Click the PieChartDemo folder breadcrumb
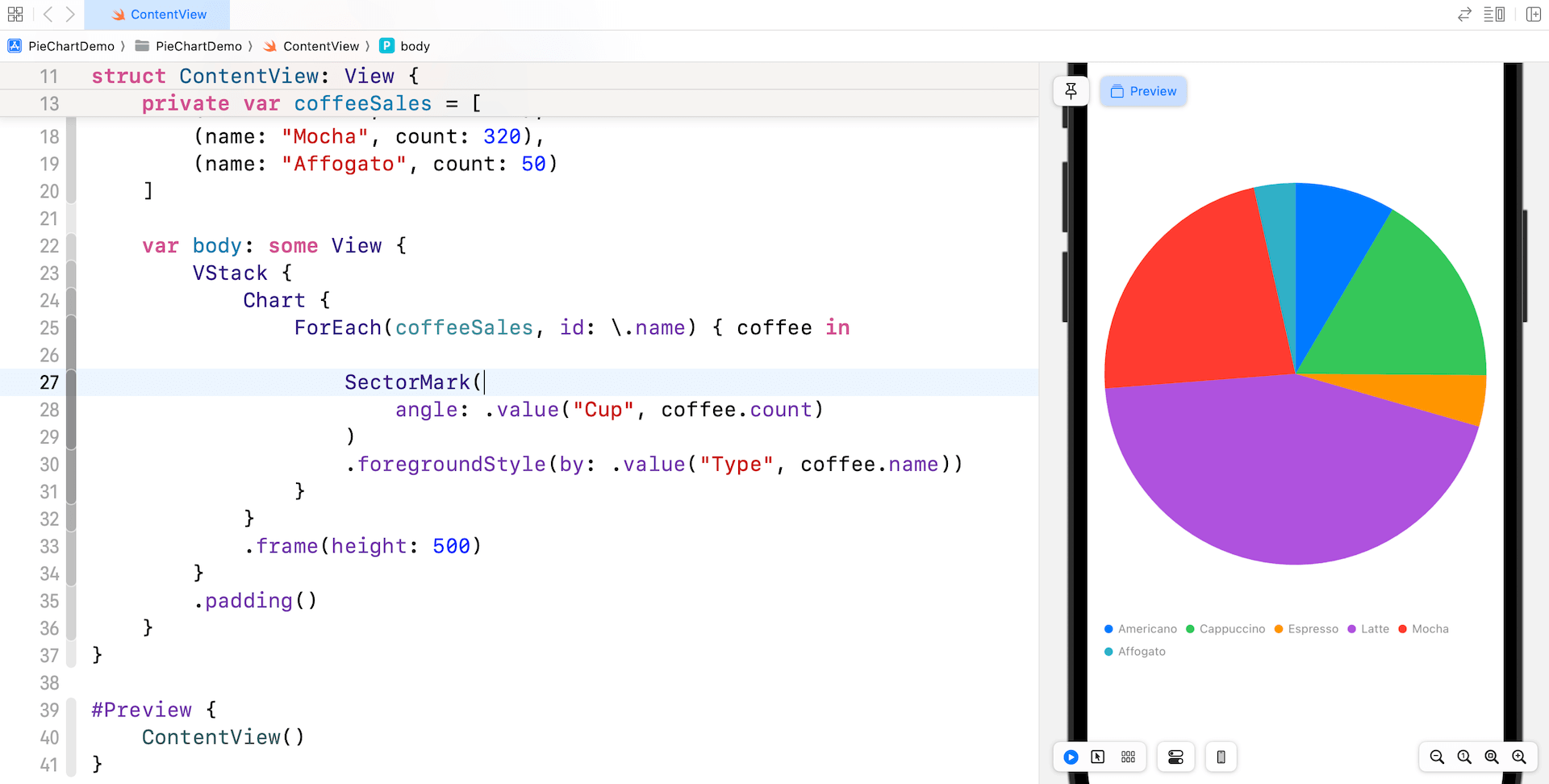The width and height of the screenshot is (1549, 784). pos(190,46)
